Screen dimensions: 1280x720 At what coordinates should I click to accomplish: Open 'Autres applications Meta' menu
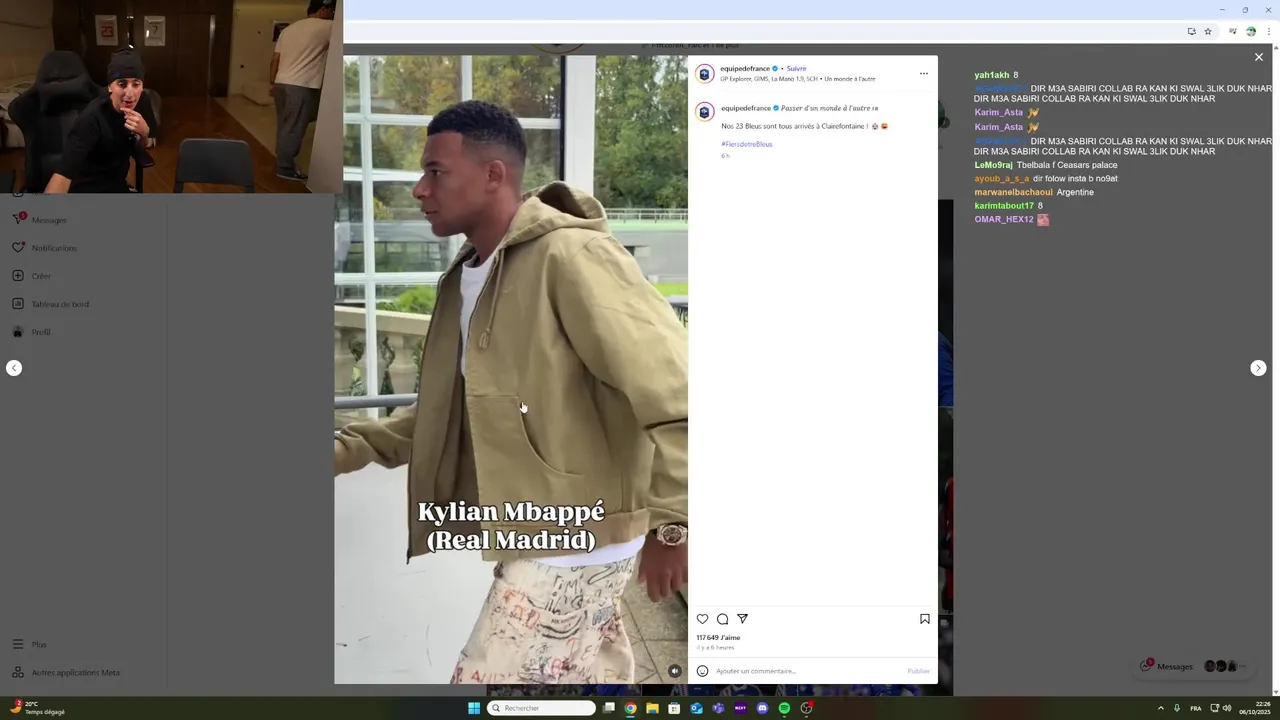(66, 673)
